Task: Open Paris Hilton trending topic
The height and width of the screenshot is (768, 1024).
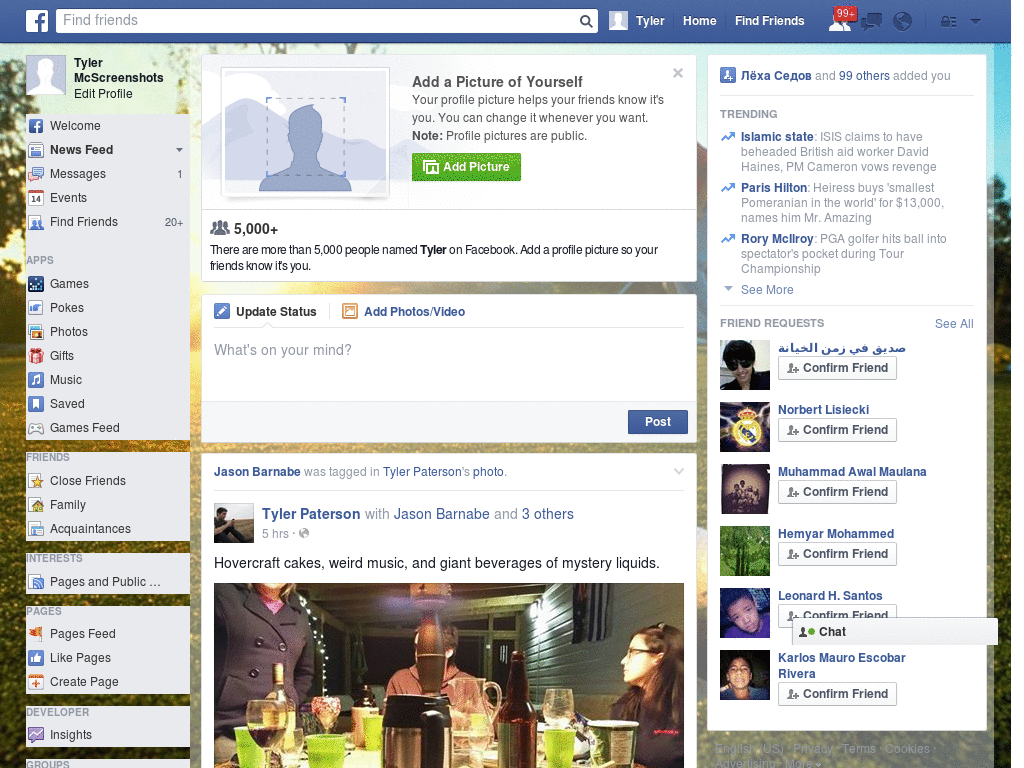Action: click(773, 187)
